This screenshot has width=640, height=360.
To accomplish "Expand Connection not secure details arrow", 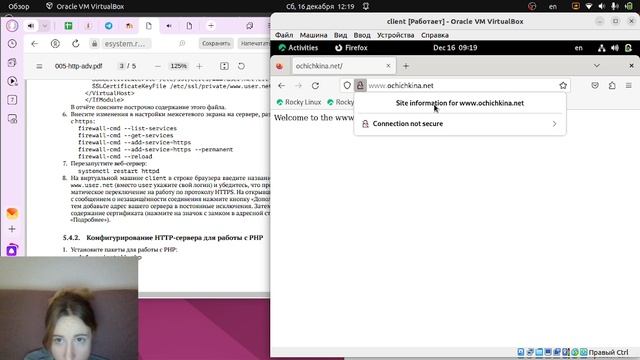I will [x=554, y=124].
